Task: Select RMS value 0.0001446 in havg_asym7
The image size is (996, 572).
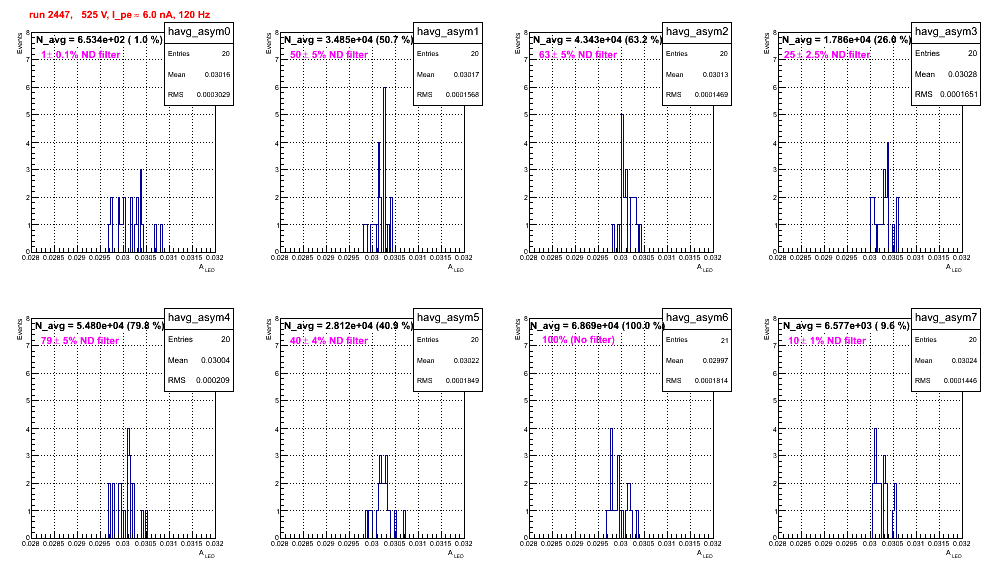Action: coord(960,381)
